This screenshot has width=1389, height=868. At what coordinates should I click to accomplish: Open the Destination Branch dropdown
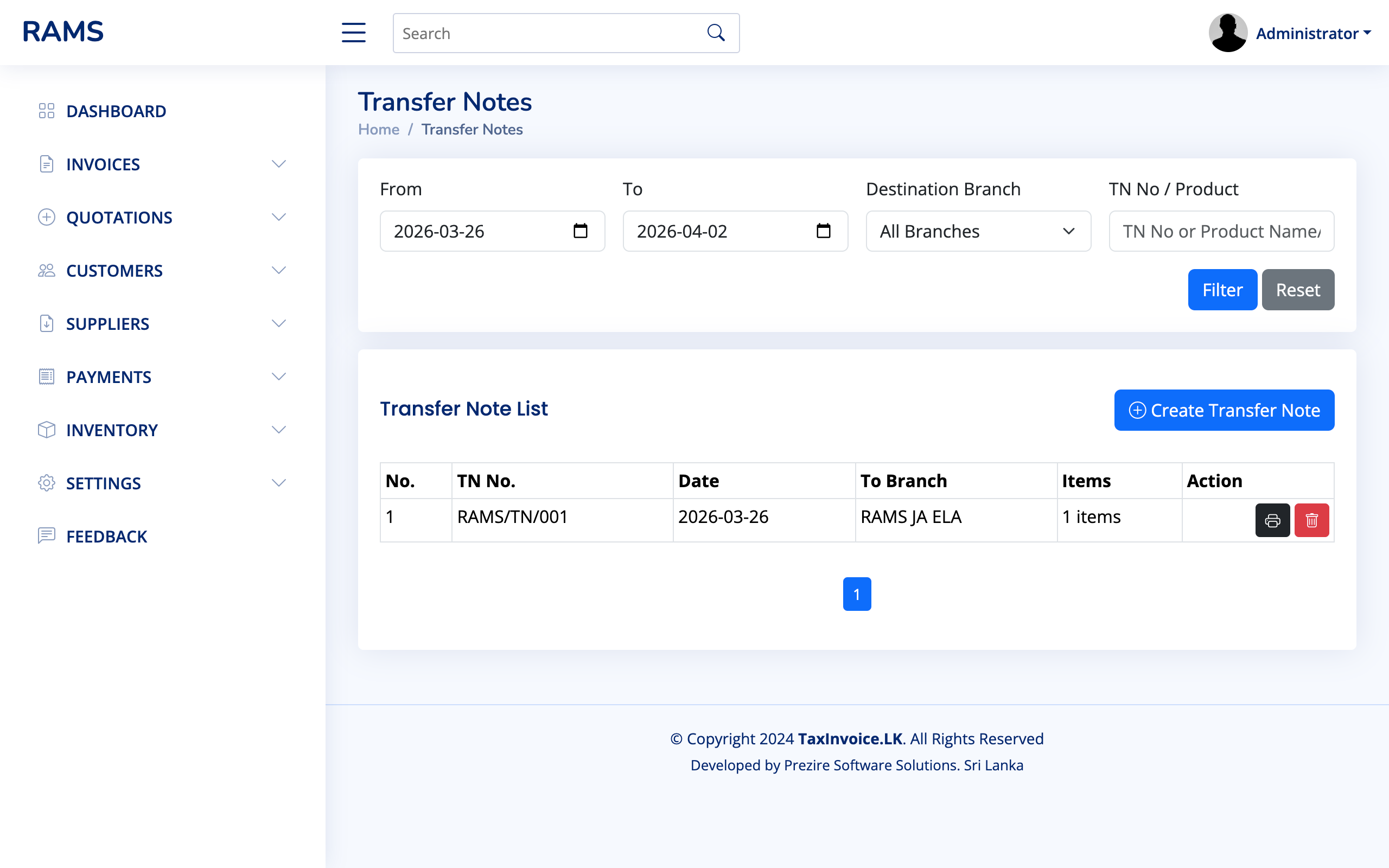[978, 231]
